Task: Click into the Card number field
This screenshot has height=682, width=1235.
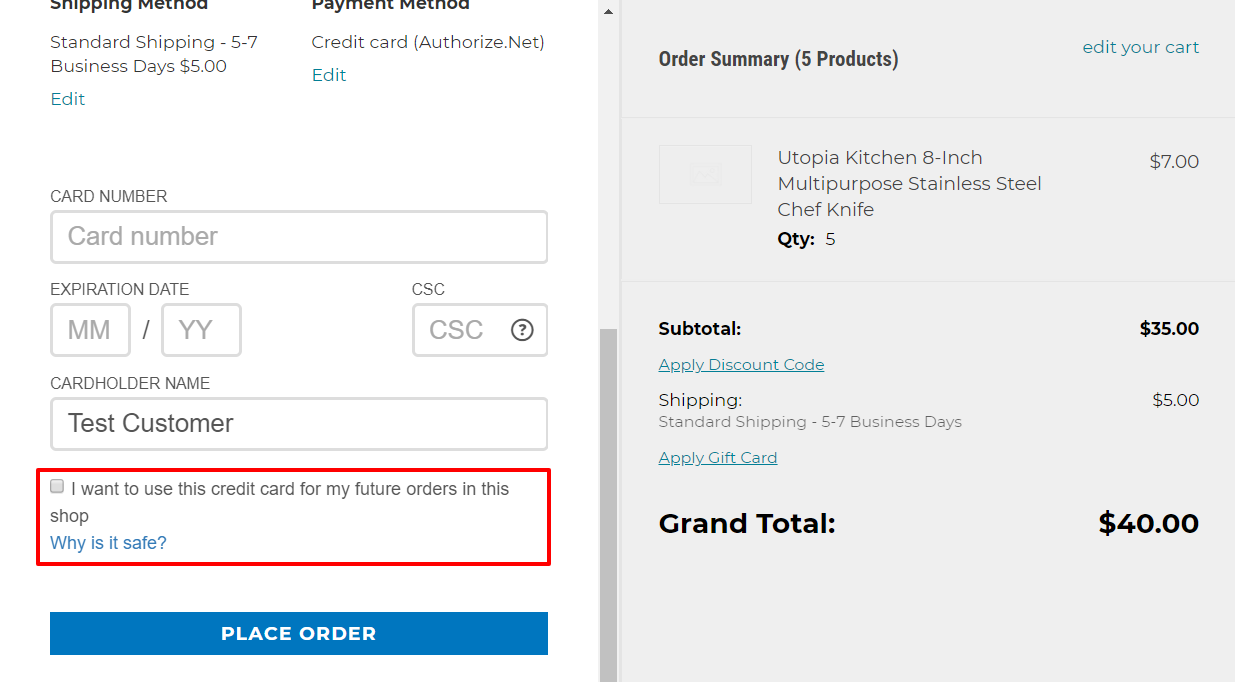Action: coord(299,237)
